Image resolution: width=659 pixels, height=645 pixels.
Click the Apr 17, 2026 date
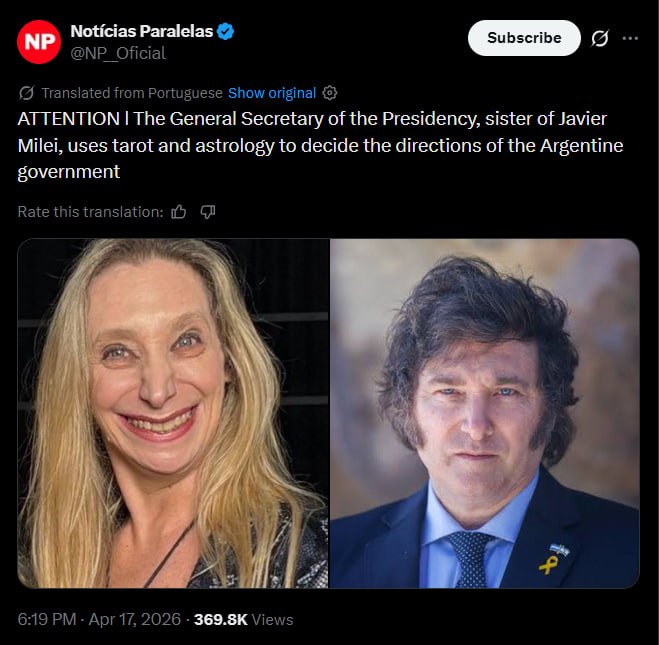point(134,619)
